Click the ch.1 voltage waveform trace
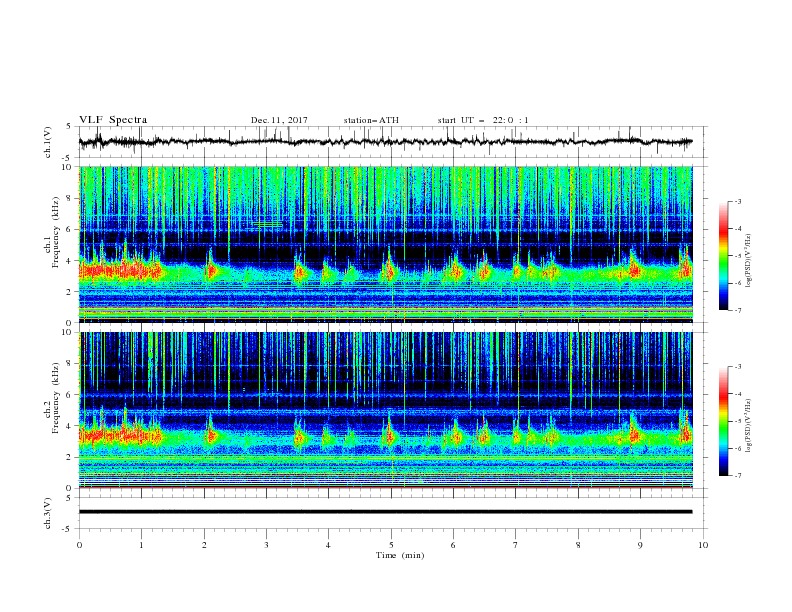 pos(385,142)
